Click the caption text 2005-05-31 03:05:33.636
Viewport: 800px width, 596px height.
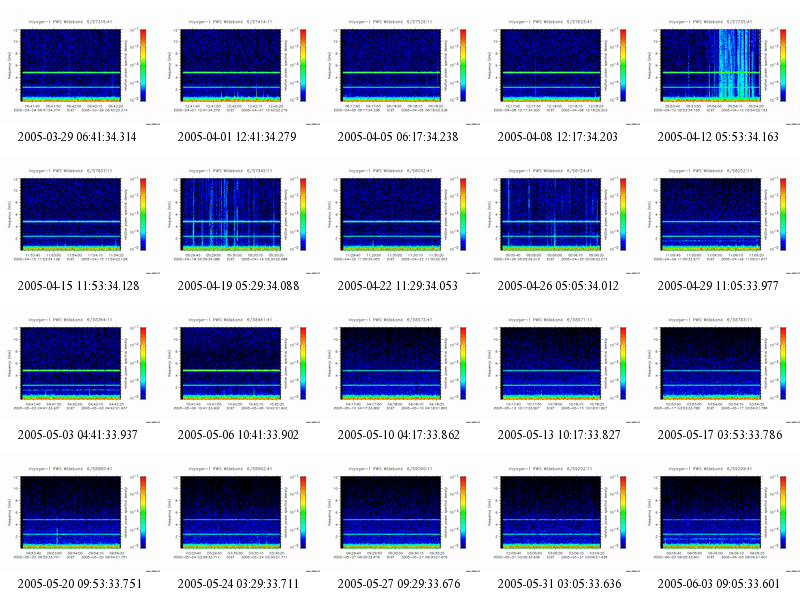(560, 584)
